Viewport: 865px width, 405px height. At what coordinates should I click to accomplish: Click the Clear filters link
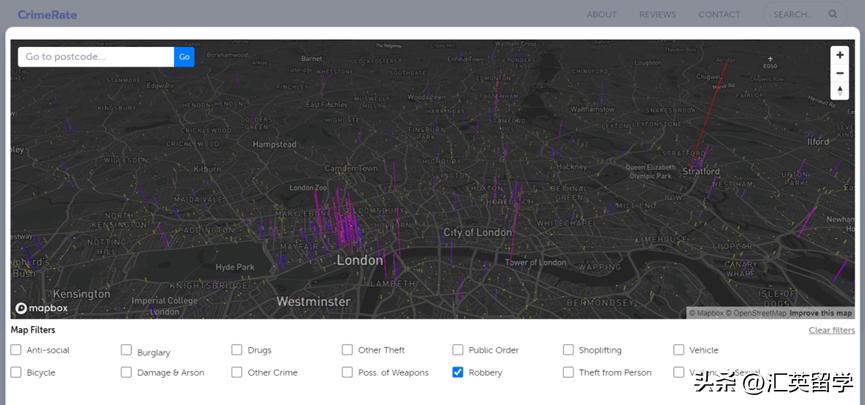tap(831, 330)
